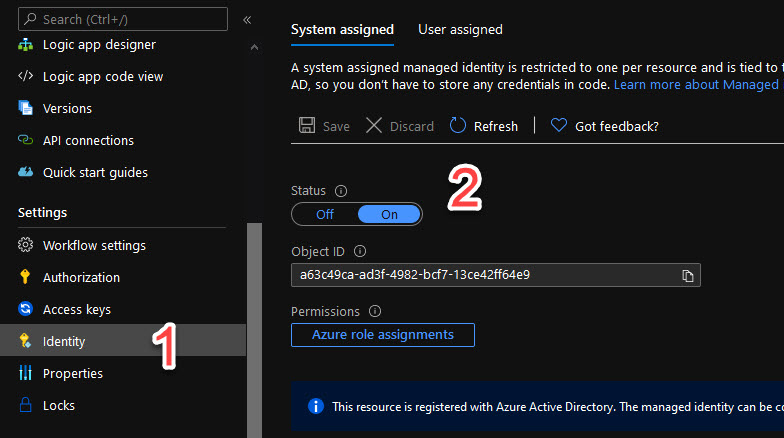Click the Save floppy disk icon

pyautogui.click(x=308, y=126)
